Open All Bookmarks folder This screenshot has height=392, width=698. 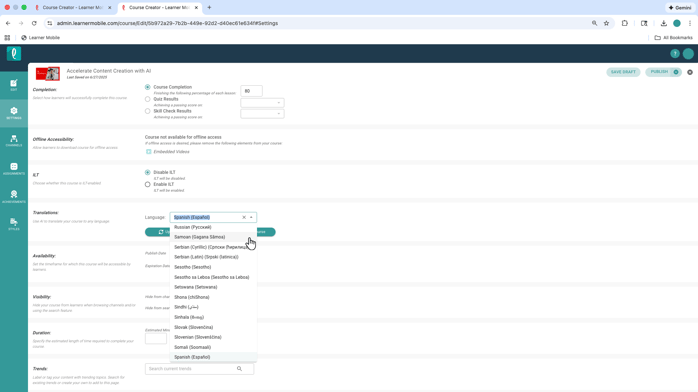coord(673,38)
